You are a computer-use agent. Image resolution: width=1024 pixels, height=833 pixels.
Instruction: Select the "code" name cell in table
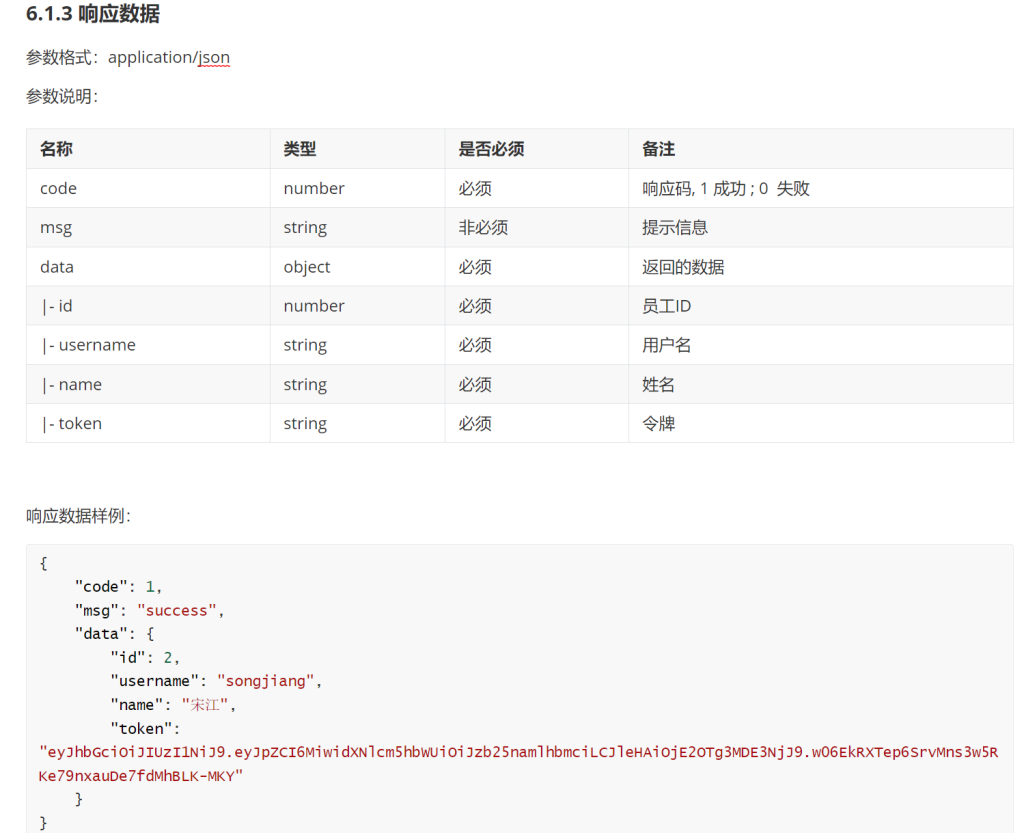tap(58, 188)
